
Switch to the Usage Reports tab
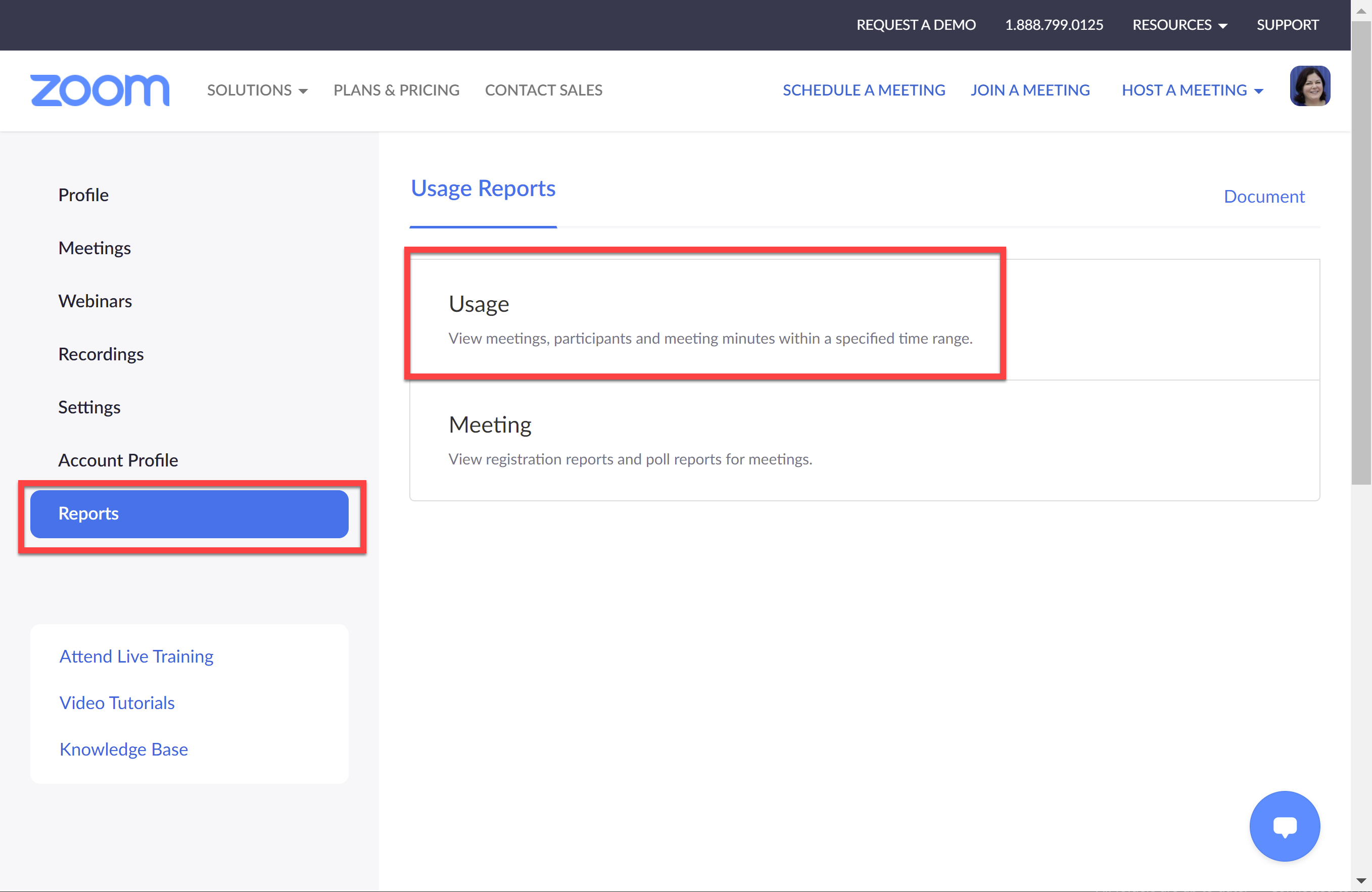(x=483, y=188)
